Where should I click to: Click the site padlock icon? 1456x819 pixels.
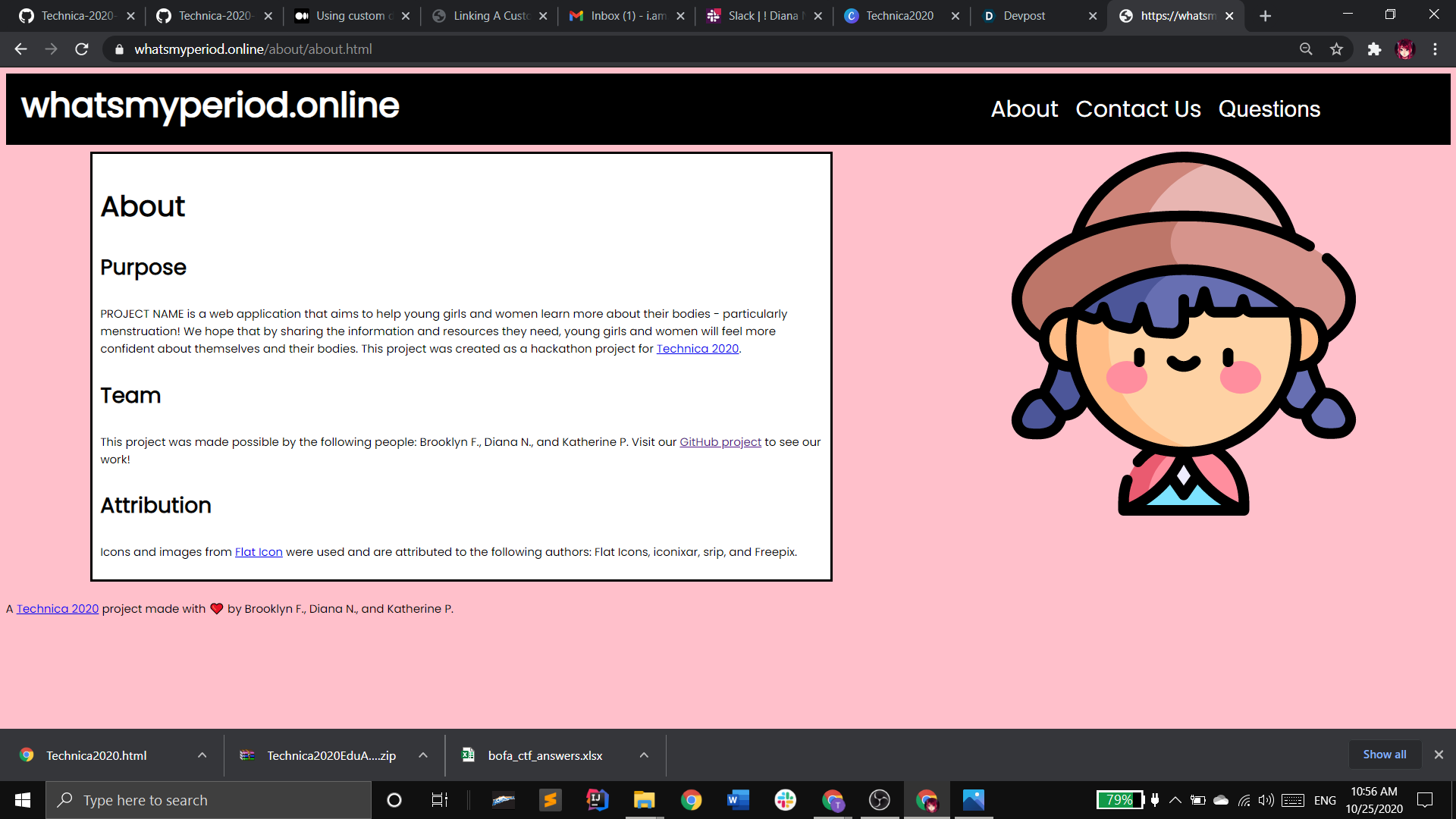[x=119, y=49]
